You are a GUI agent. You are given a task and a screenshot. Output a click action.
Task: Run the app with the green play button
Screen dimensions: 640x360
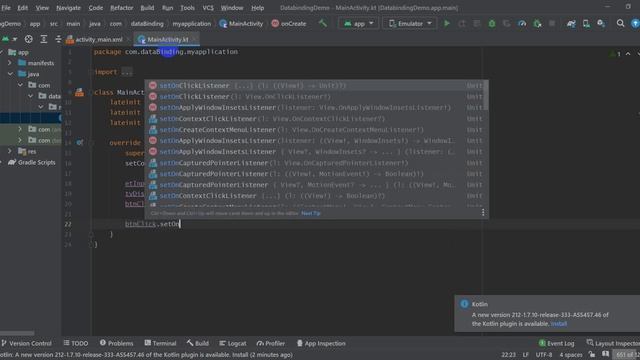coord(447,24)
